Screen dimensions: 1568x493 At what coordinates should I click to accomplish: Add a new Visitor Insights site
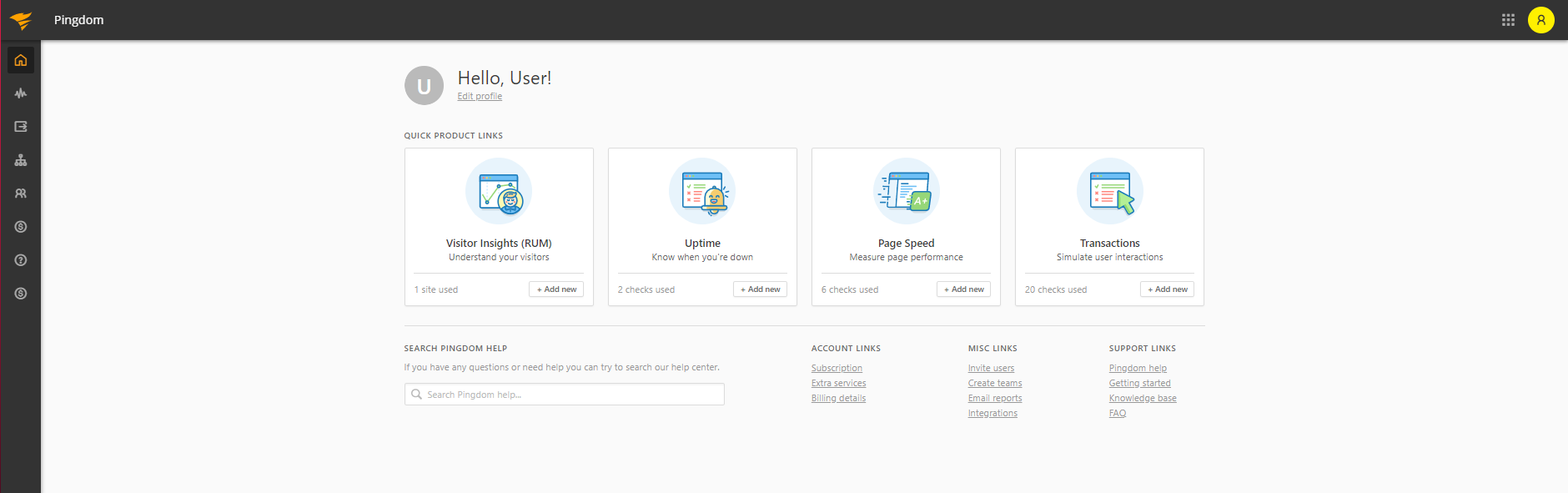[556, 289]
